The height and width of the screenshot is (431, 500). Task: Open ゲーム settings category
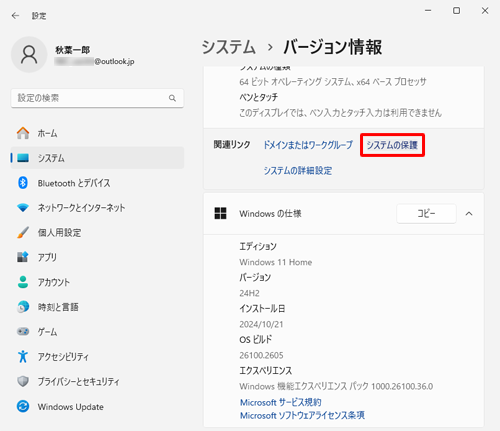pos(97,331)
